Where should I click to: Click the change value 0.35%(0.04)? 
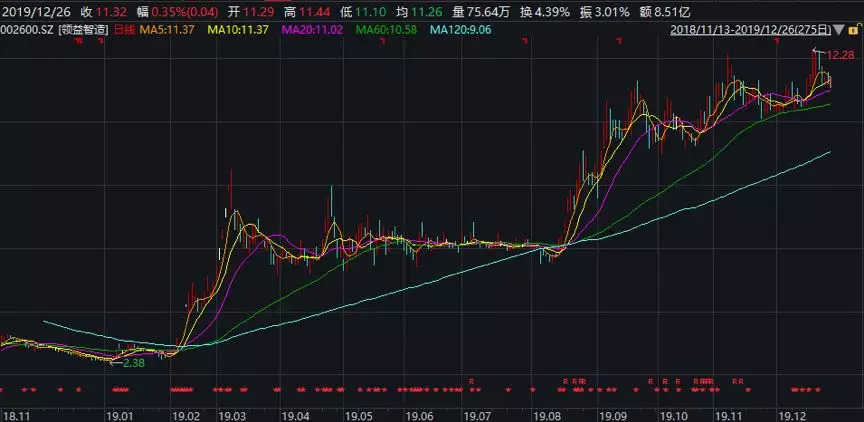tap(184, 11)
